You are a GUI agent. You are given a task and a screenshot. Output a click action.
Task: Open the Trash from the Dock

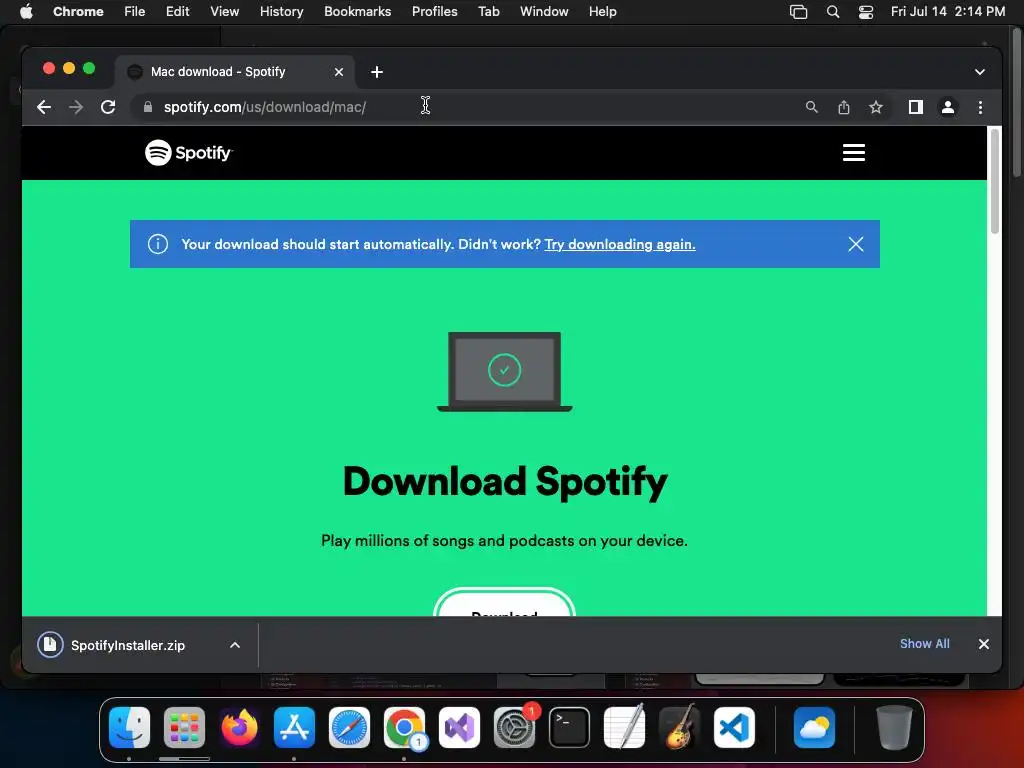coord(894,728)
